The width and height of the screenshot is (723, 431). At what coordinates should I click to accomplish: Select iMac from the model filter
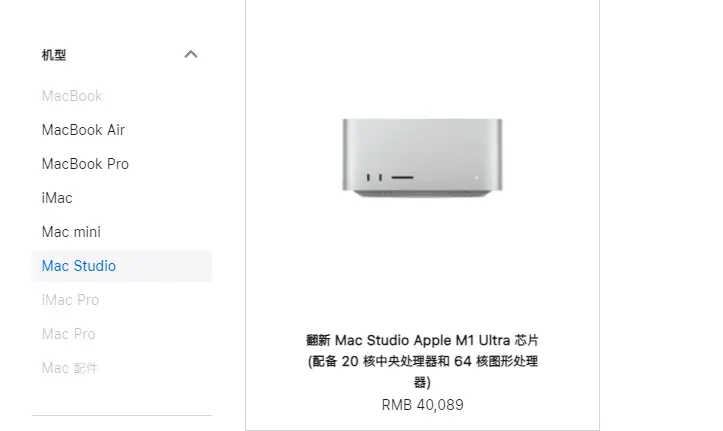(x=57, y=198)
